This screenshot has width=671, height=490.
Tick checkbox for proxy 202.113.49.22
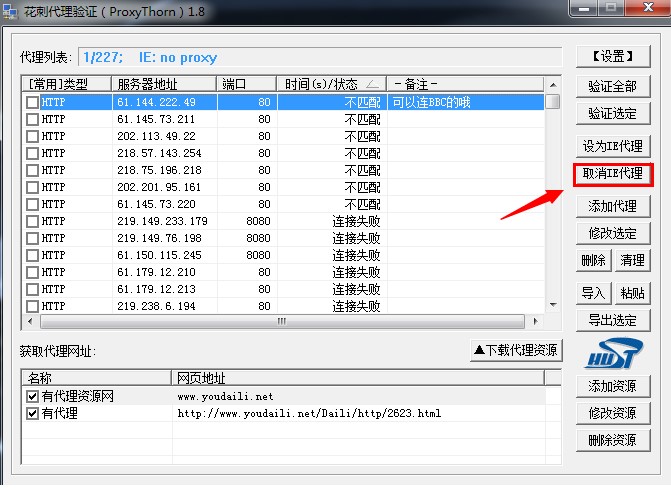click(x=33, y=137)
